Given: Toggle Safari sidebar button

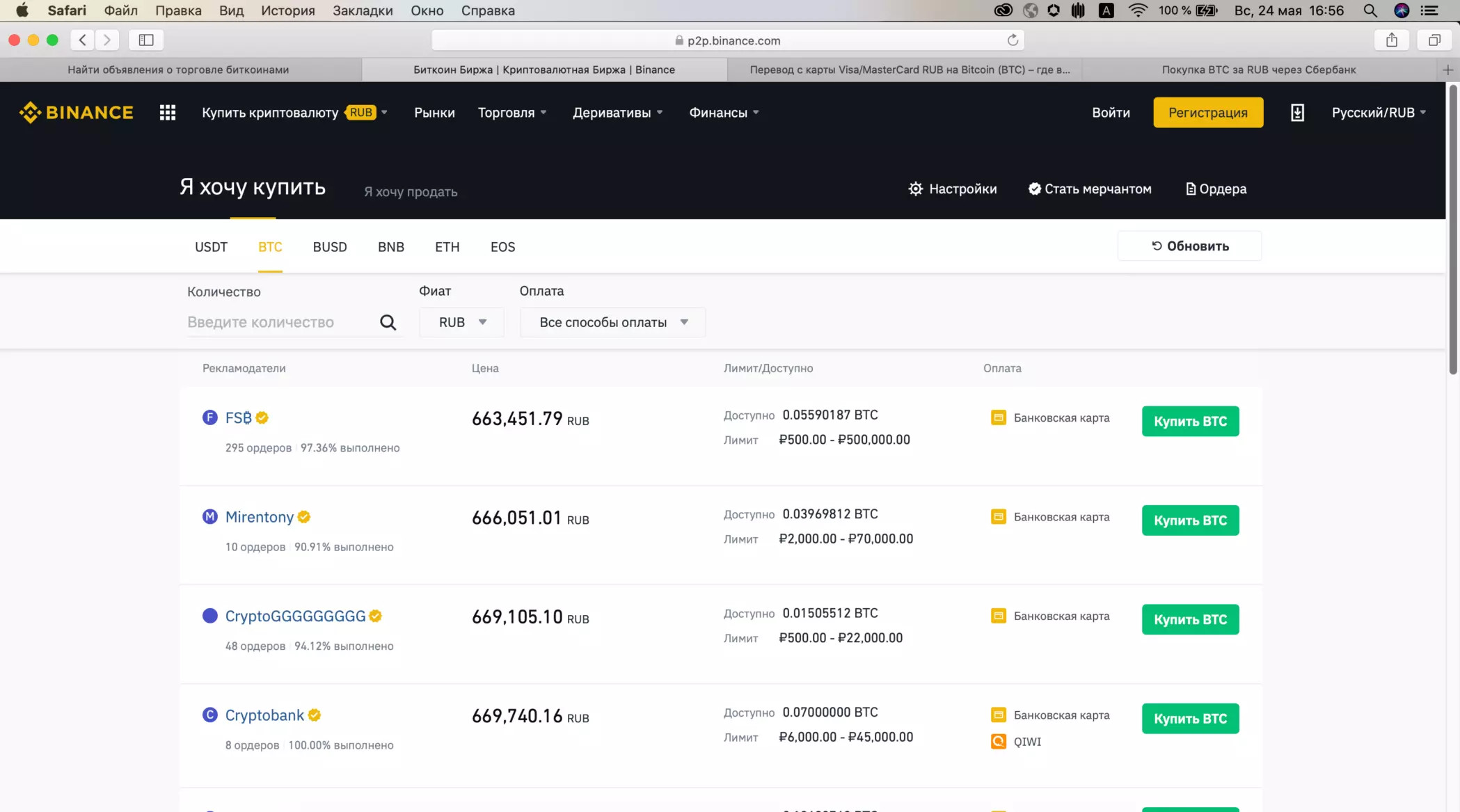Looking at the screenshot, I should pyautogui.click(x=146, y=40).
